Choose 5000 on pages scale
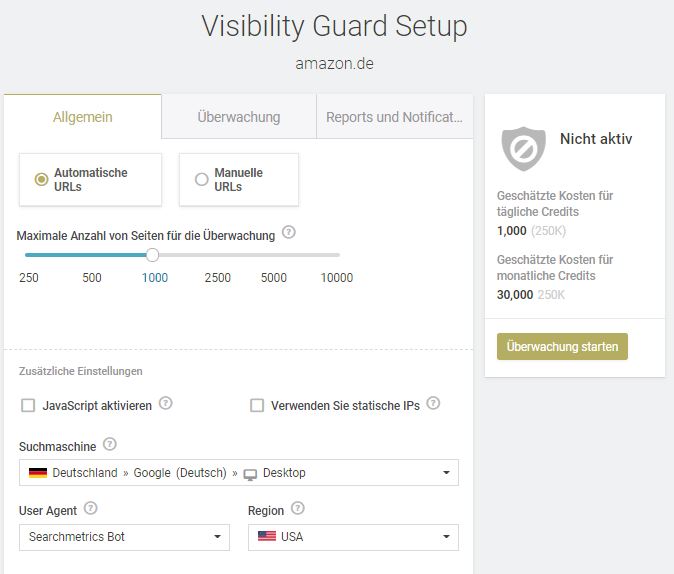Screen dimensions: 674x574 pos(274,278)
